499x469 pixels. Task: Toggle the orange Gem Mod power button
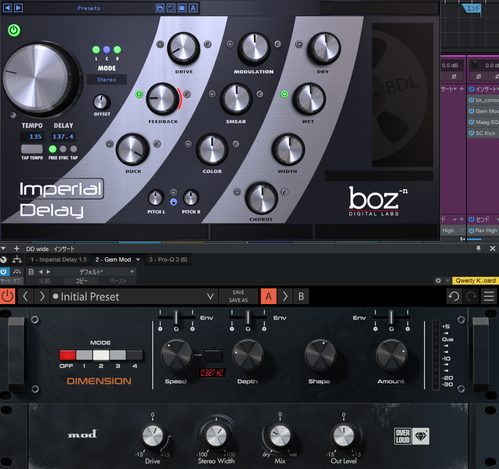pos(7,296)
